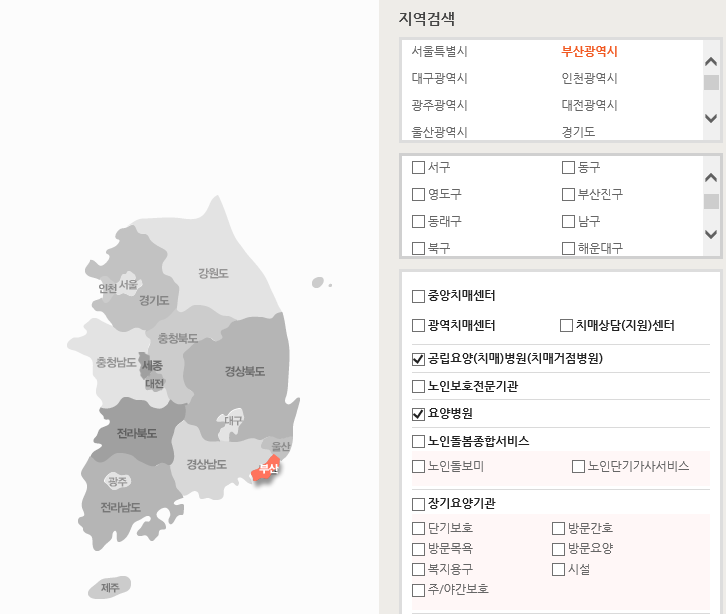
Task: Click 대구 on the map
Action: tap(233, 420)
